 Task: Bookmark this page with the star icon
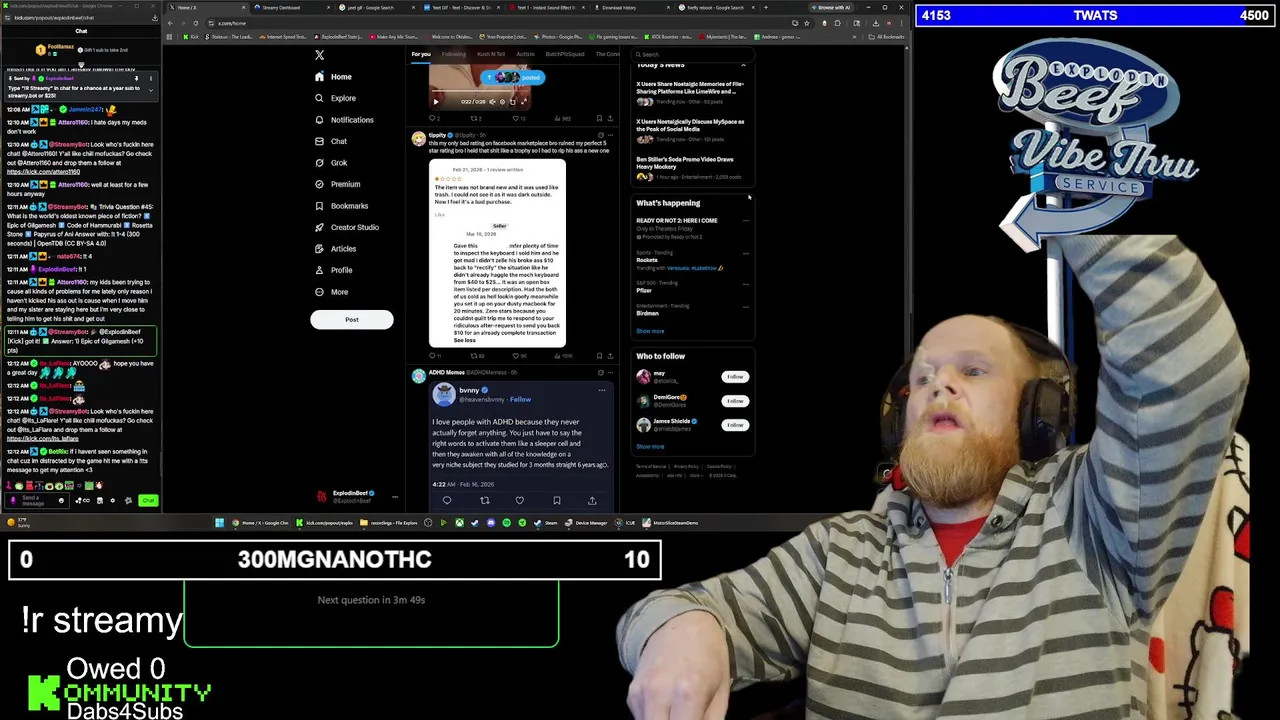click(x=809, y=23)
